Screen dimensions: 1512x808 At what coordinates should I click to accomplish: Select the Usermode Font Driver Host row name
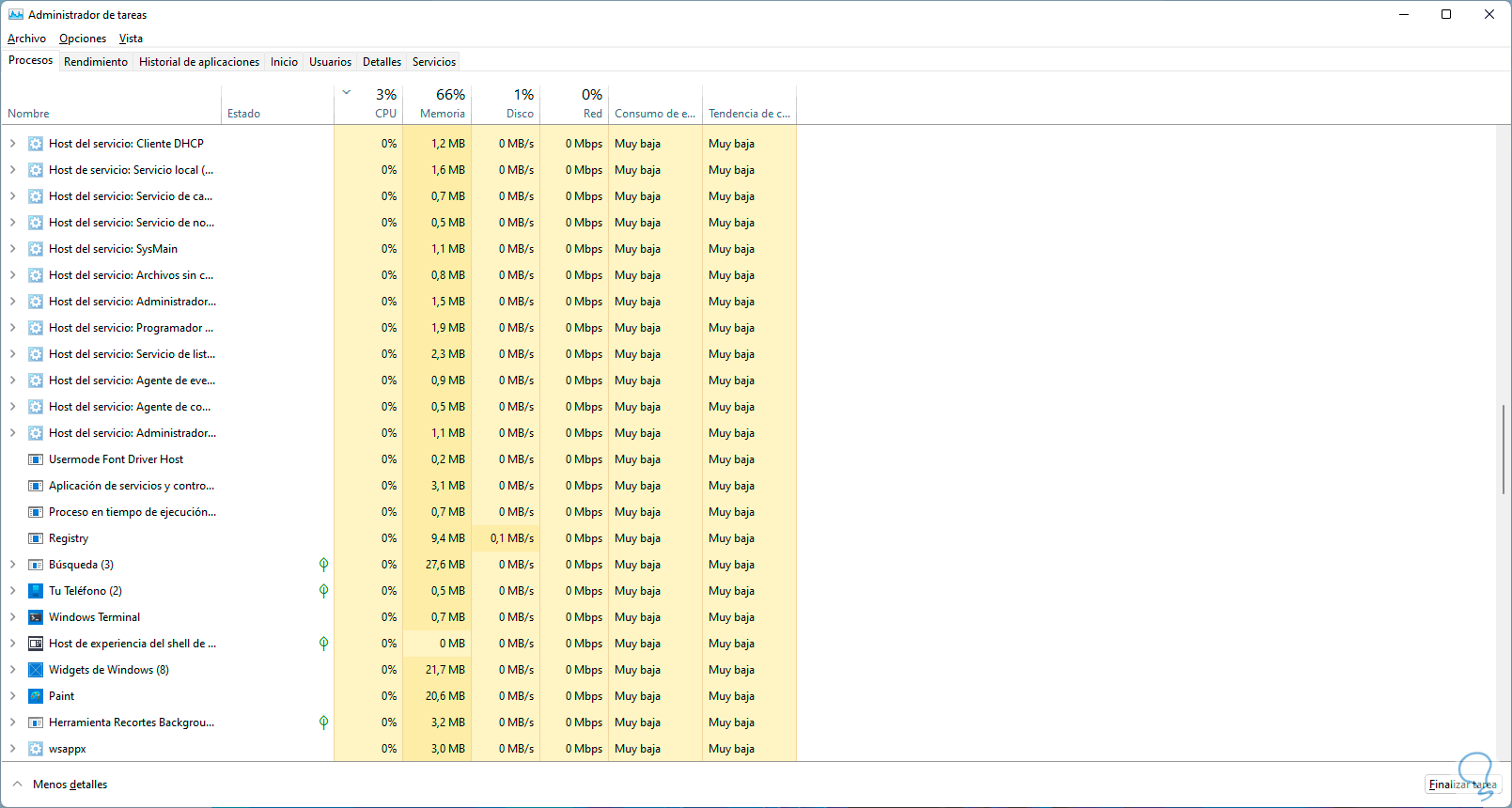[116, 459]
